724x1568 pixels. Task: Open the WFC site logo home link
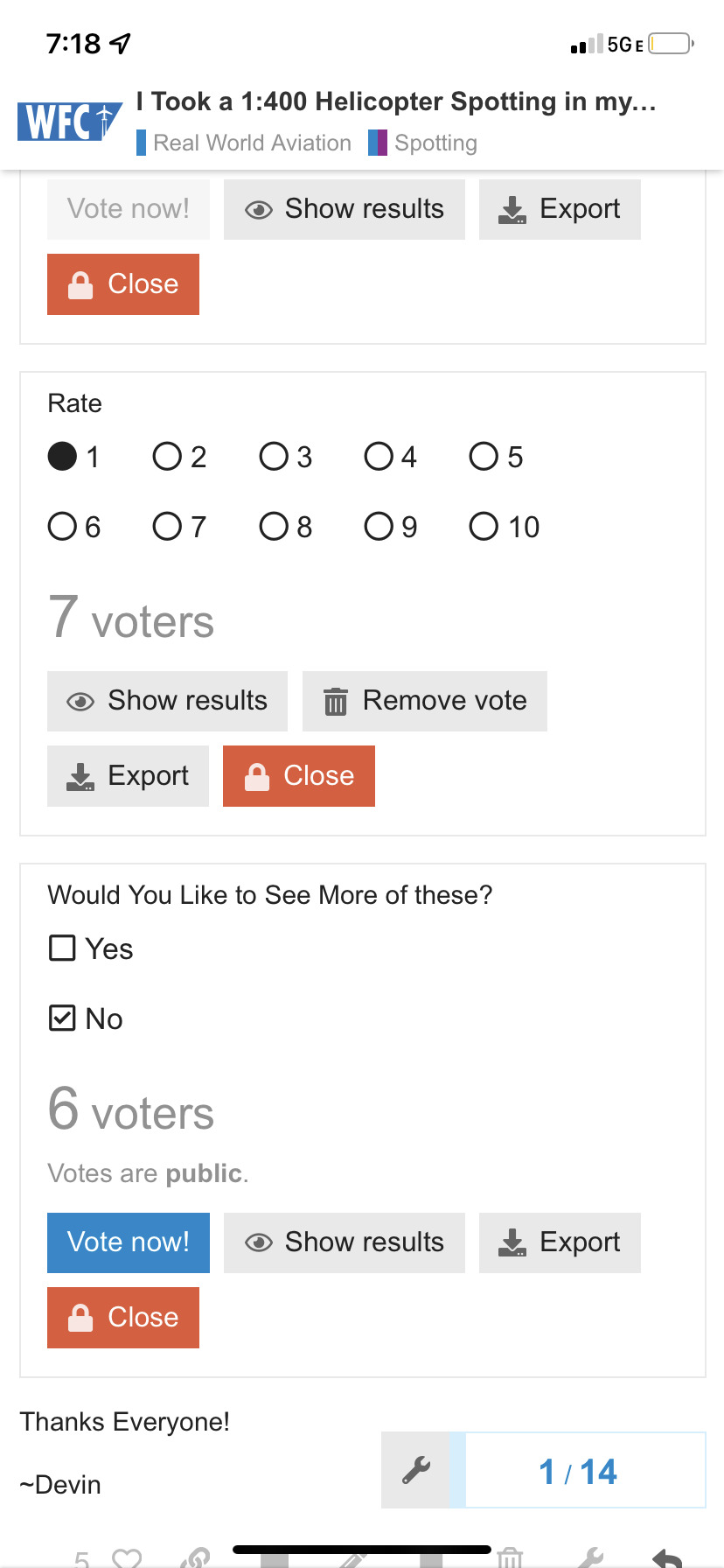tap(69, 121)
